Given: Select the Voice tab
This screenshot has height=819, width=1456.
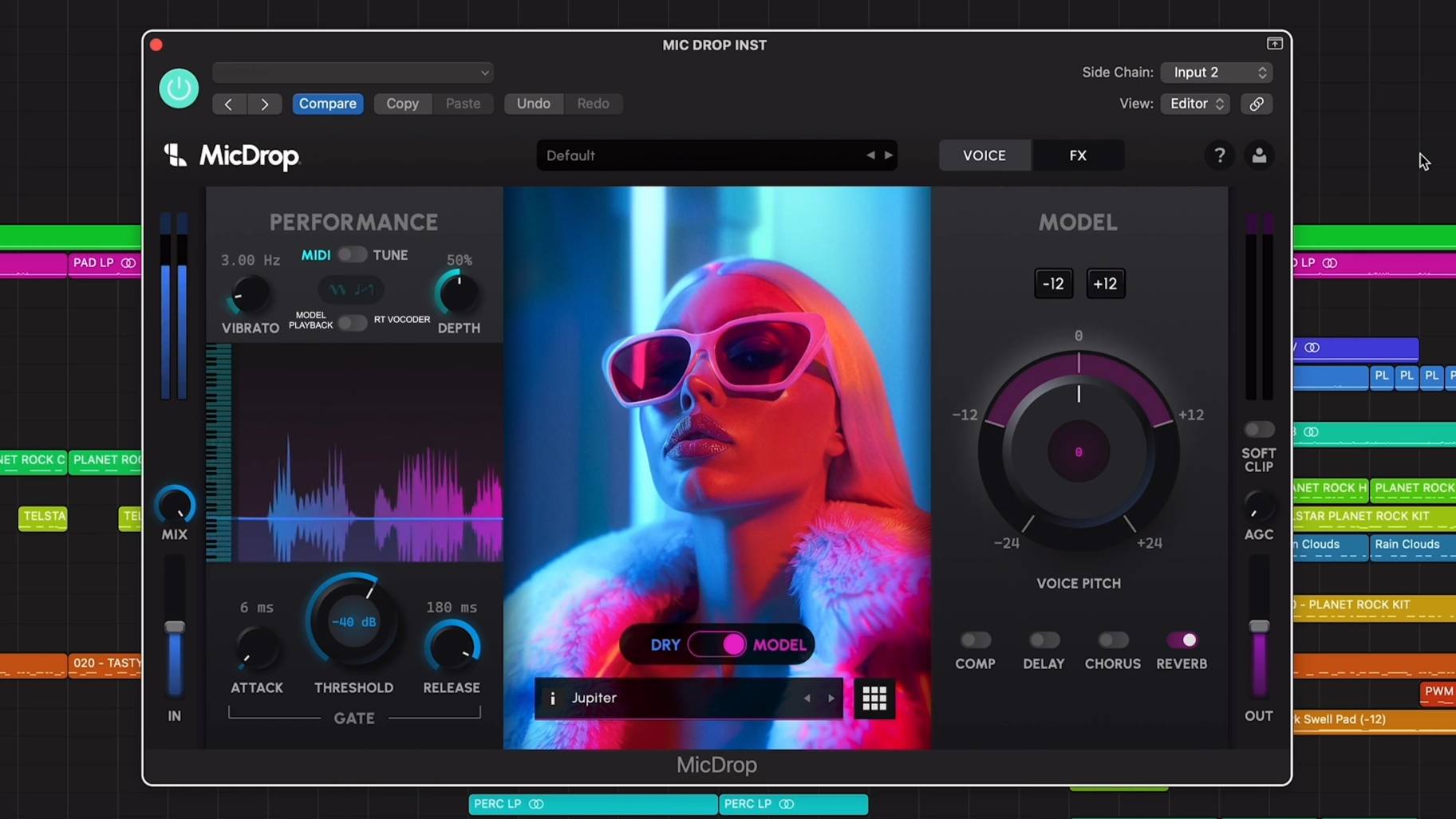Looking at the screenshot, I should (x=984, y=155).
